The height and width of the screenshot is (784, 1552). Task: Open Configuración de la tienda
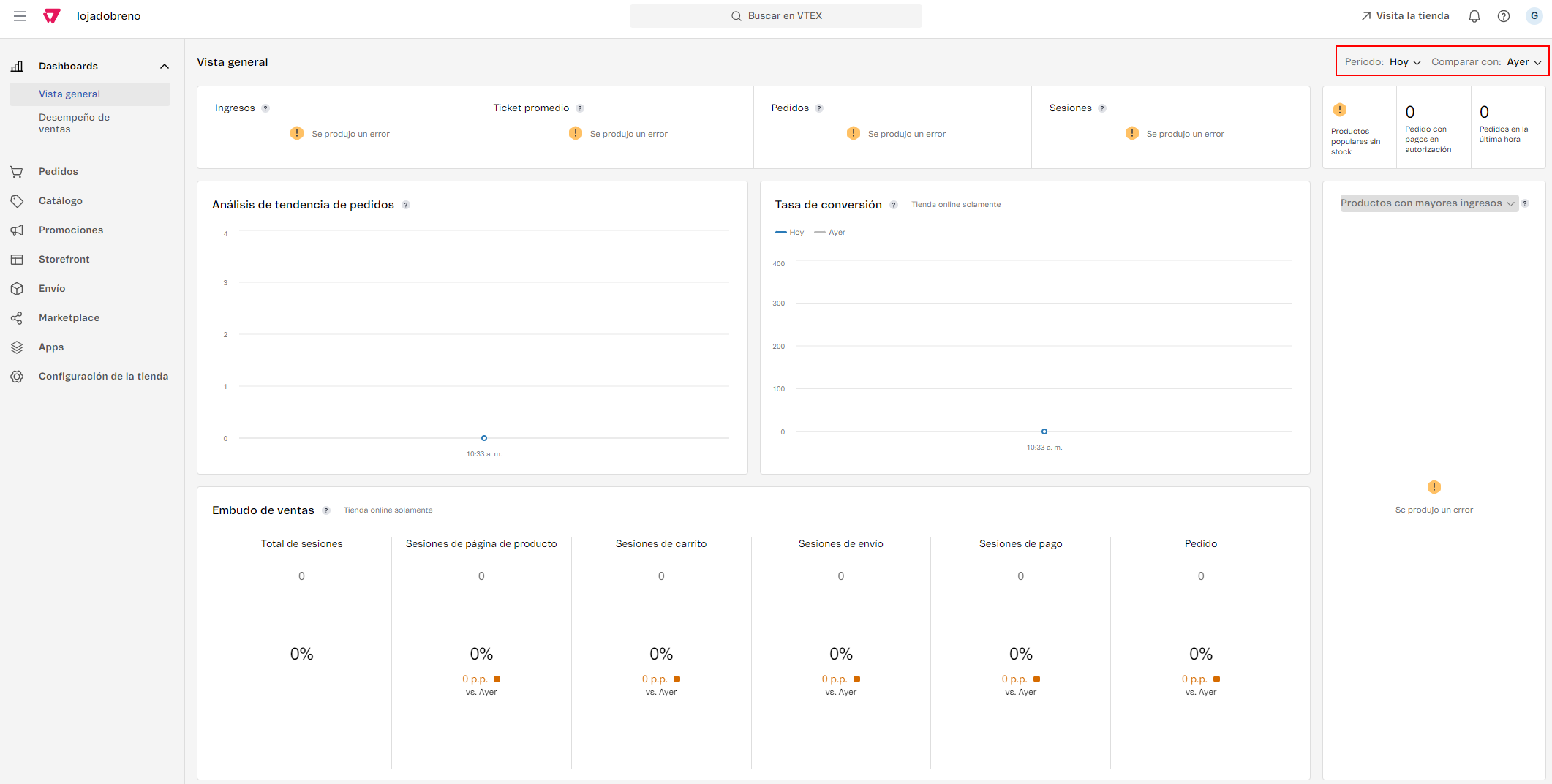coord(103,377)
